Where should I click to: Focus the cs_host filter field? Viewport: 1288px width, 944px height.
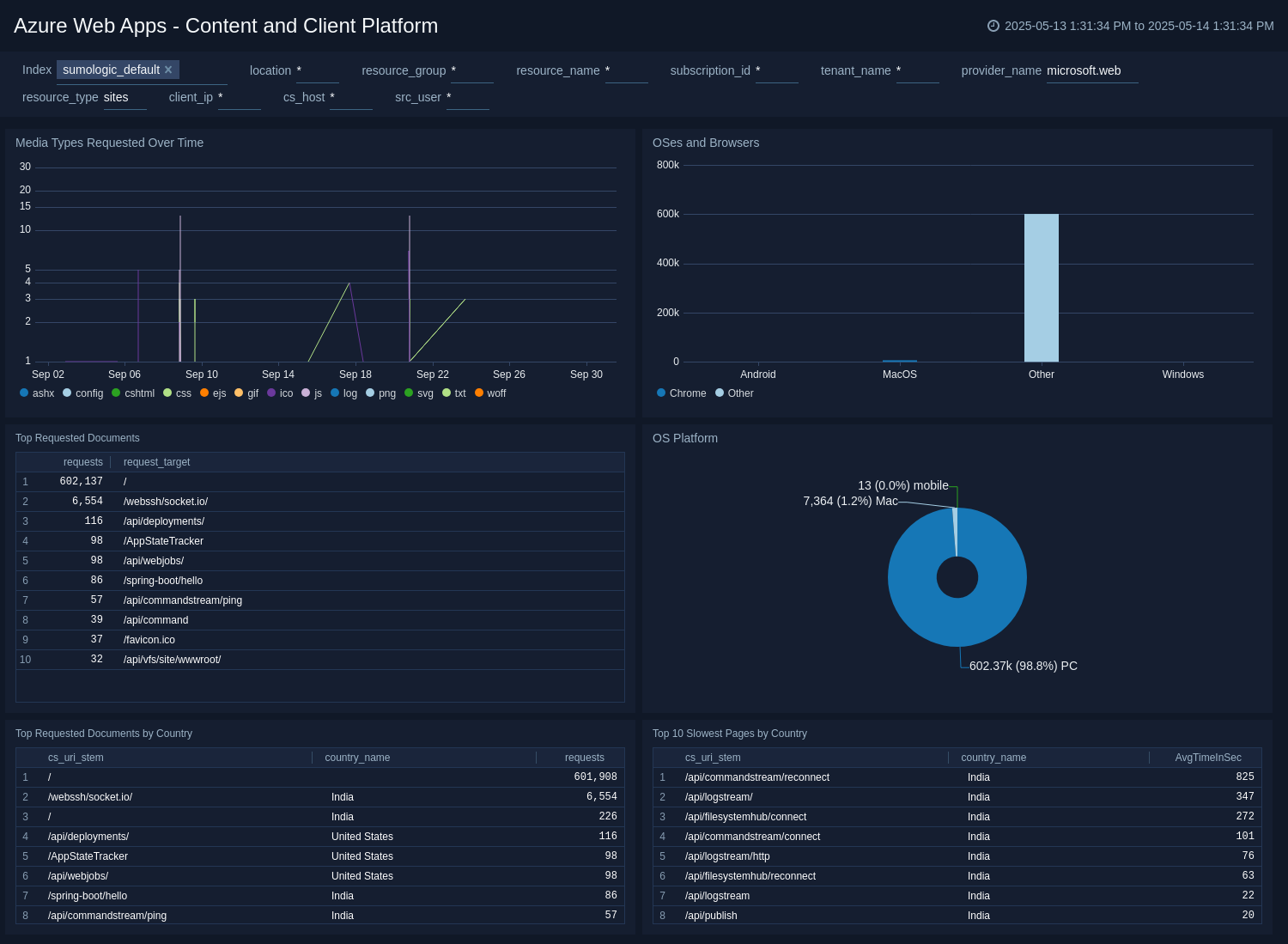(x=351, y=98)
